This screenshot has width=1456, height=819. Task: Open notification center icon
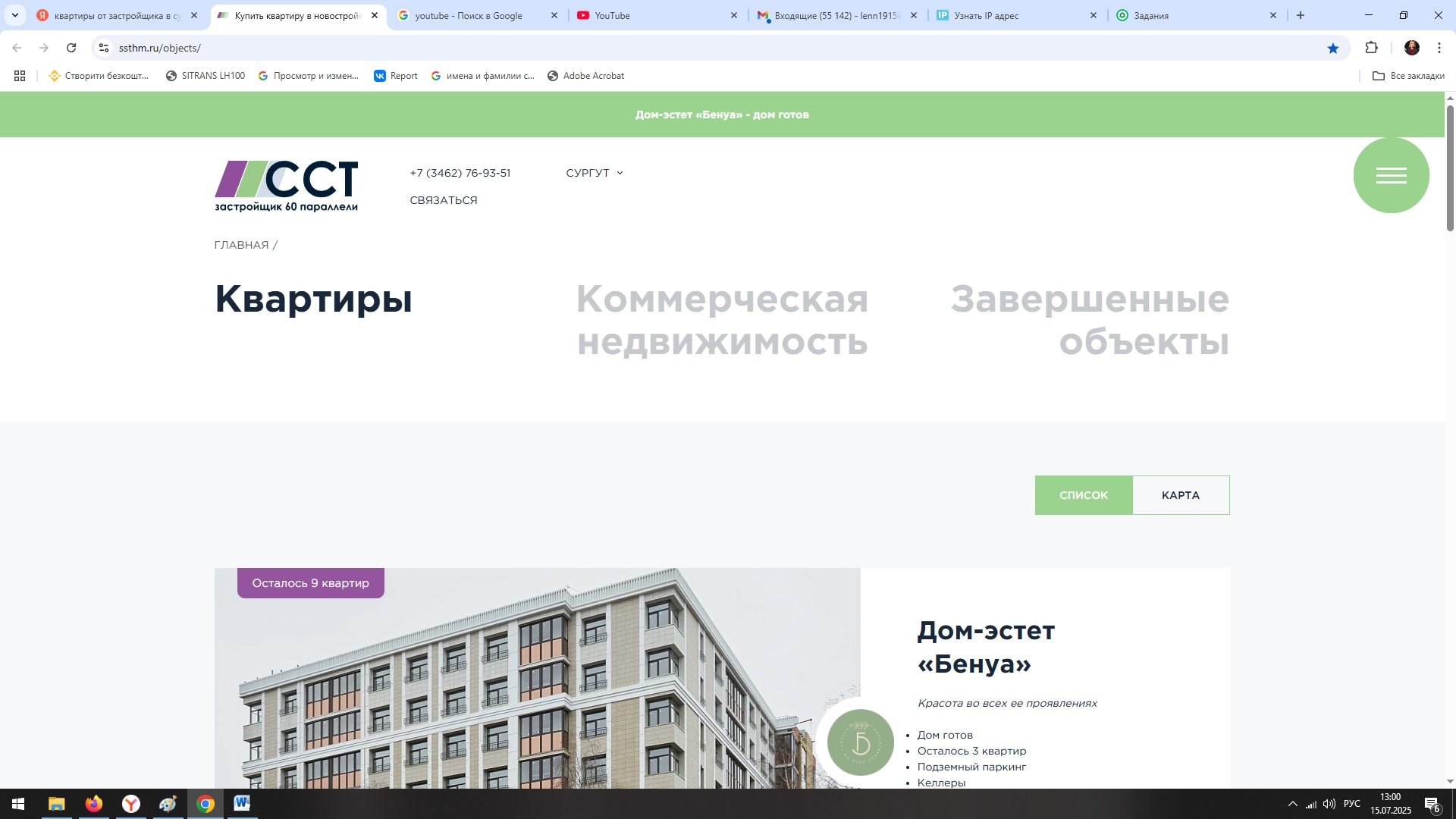1432,805
